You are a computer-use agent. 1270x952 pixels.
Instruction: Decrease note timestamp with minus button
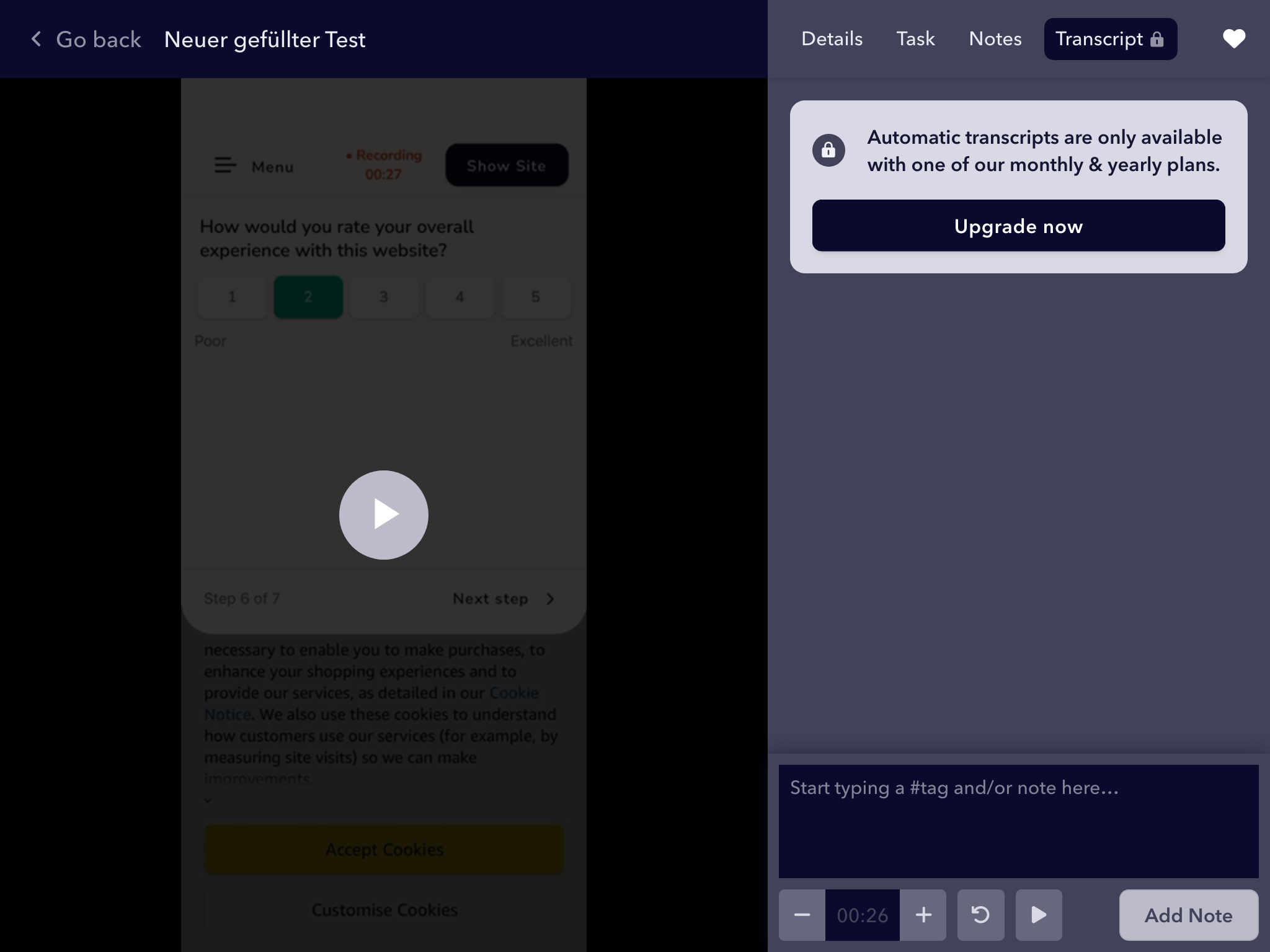[802, 915]
